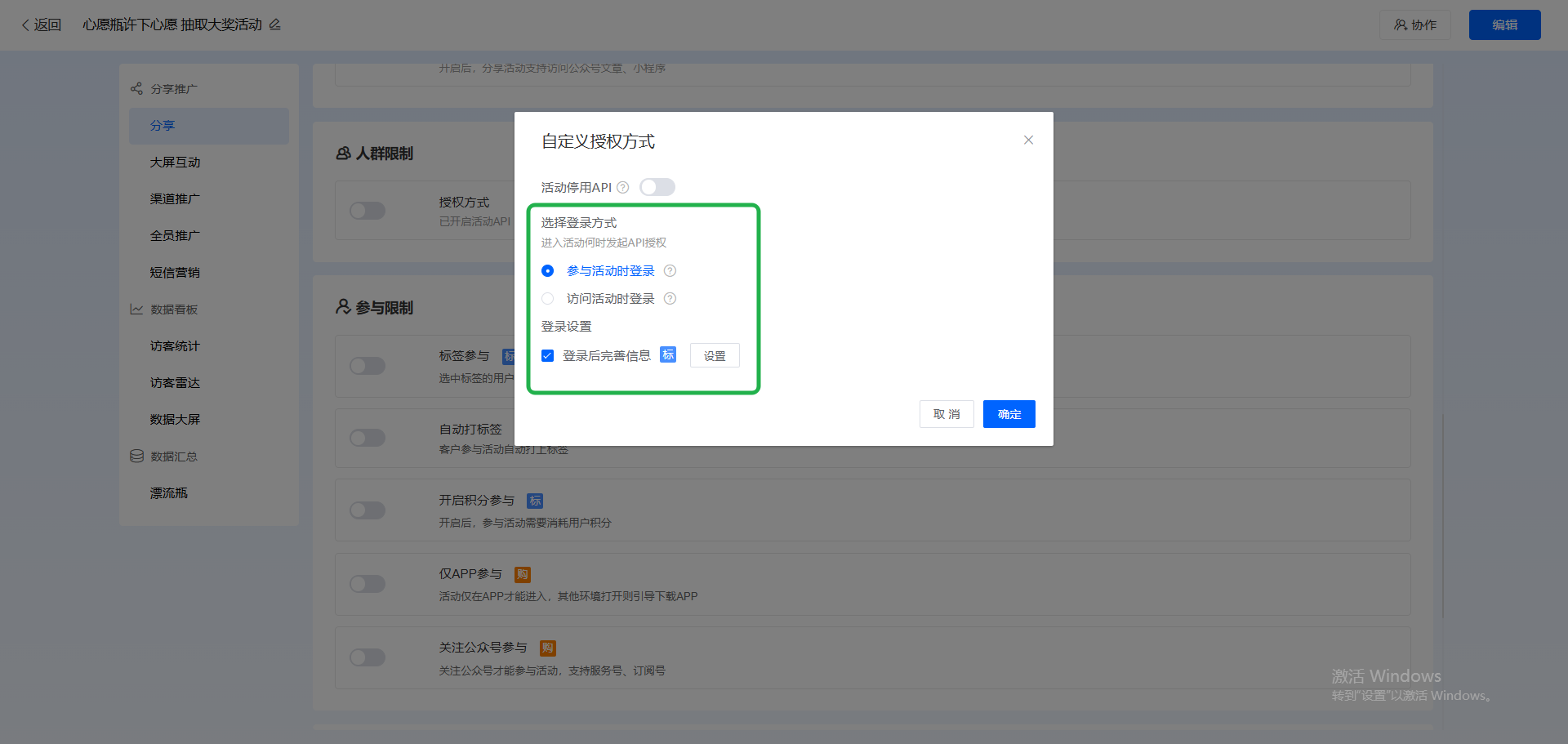This screenshot has height=744, width=1568.
Task: Toggle 仅APP参与 switch
Action: tap(367, 584)
